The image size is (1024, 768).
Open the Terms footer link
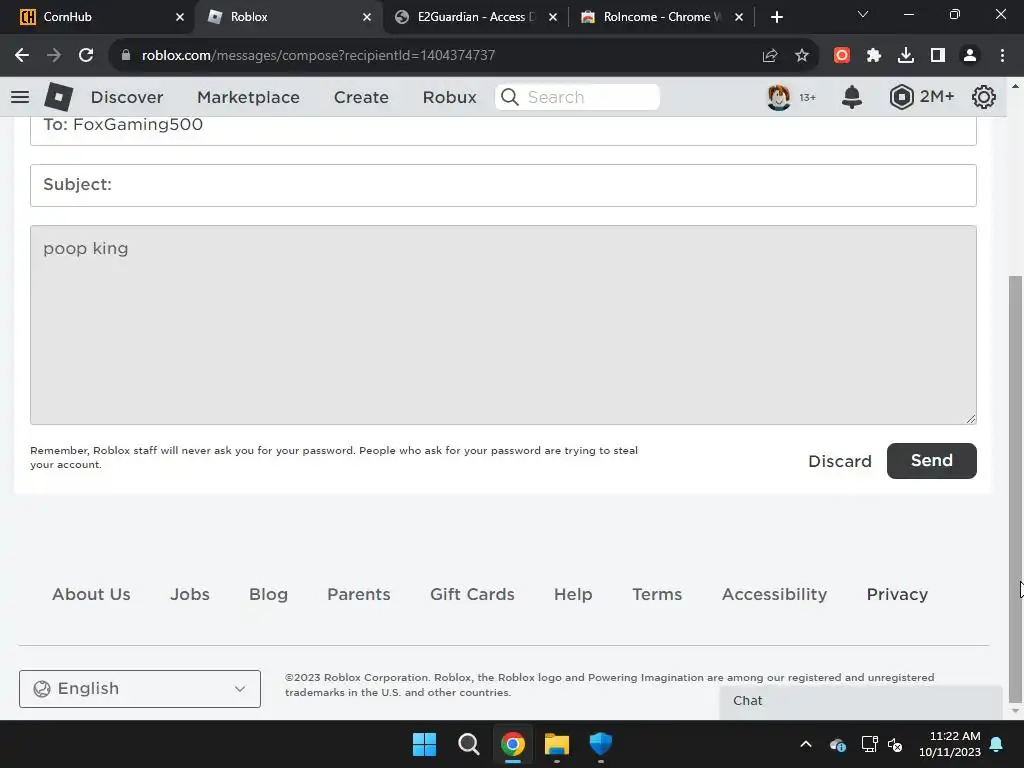click(x=657, y=594)
